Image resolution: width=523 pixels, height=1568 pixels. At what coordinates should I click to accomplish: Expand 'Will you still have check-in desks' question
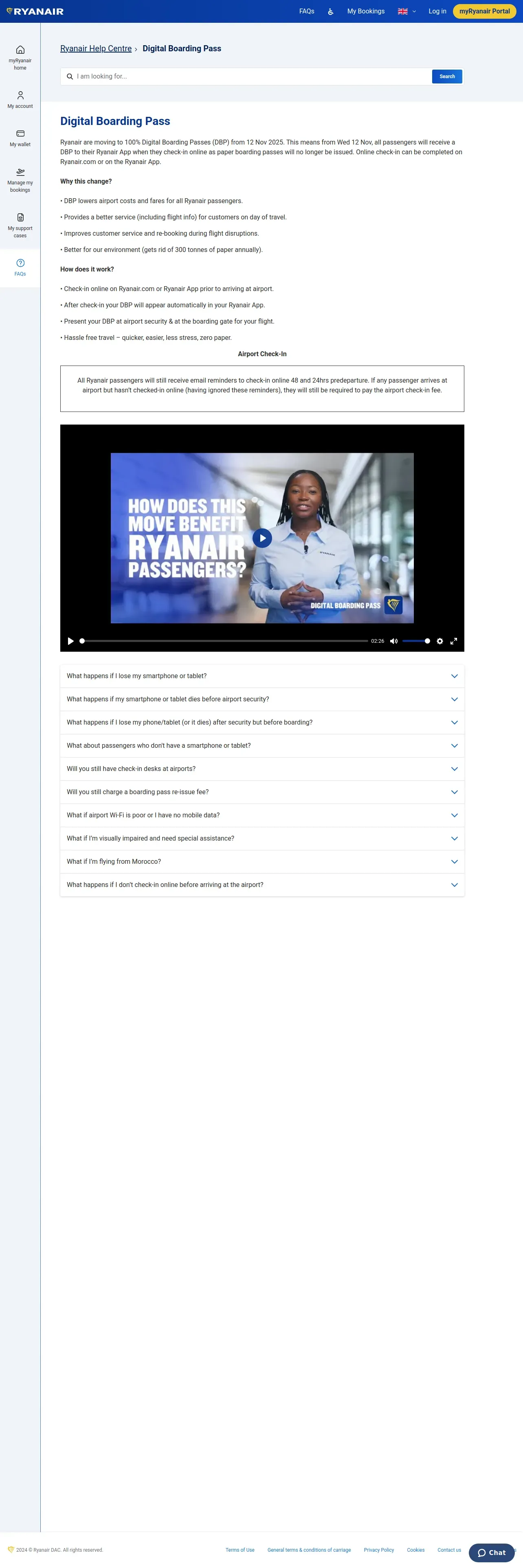click(262, 769)
